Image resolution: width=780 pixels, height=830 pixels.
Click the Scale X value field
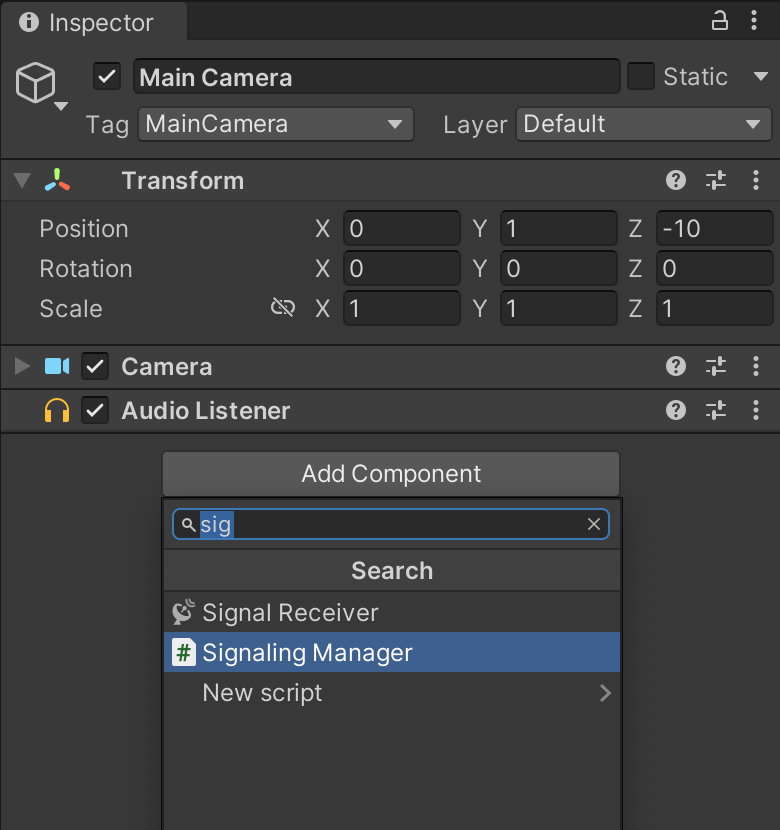(402, 308)
